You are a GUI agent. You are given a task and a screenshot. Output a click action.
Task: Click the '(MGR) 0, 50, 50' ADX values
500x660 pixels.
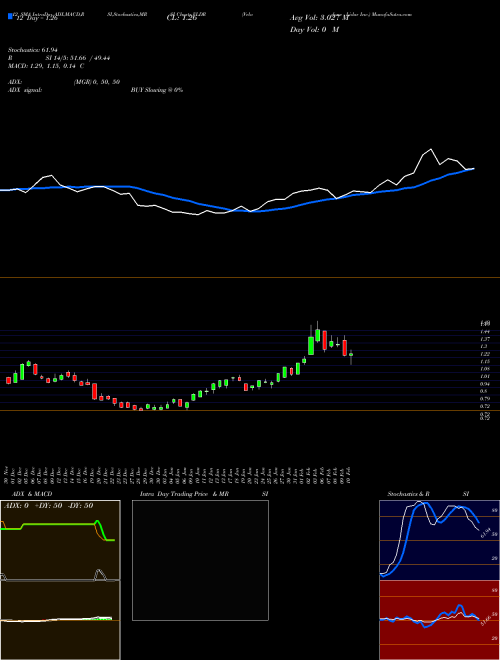(x=97, y=82)
